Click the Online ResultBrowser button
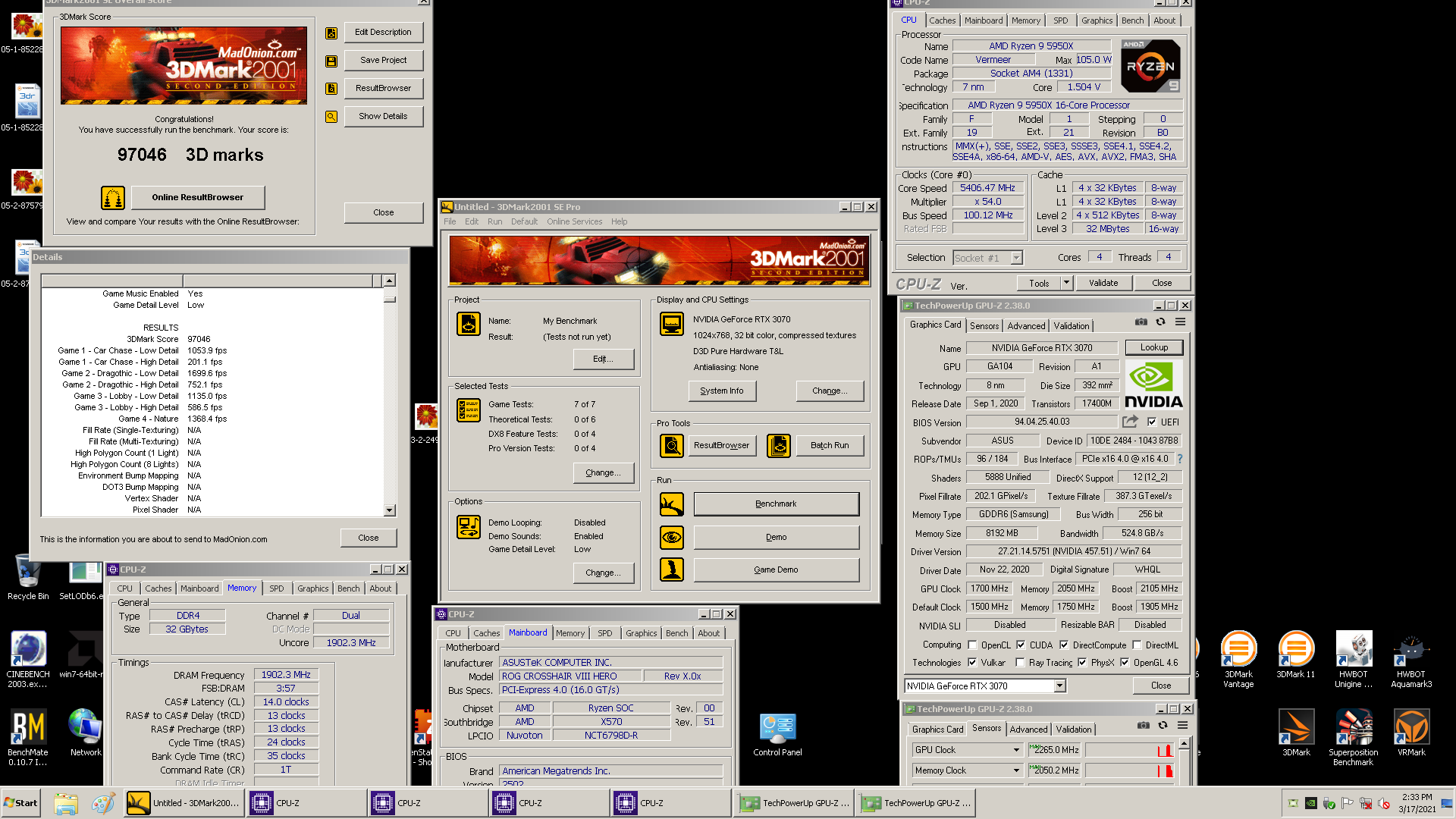Screen dimensions: 1456x819 (198, 198)
